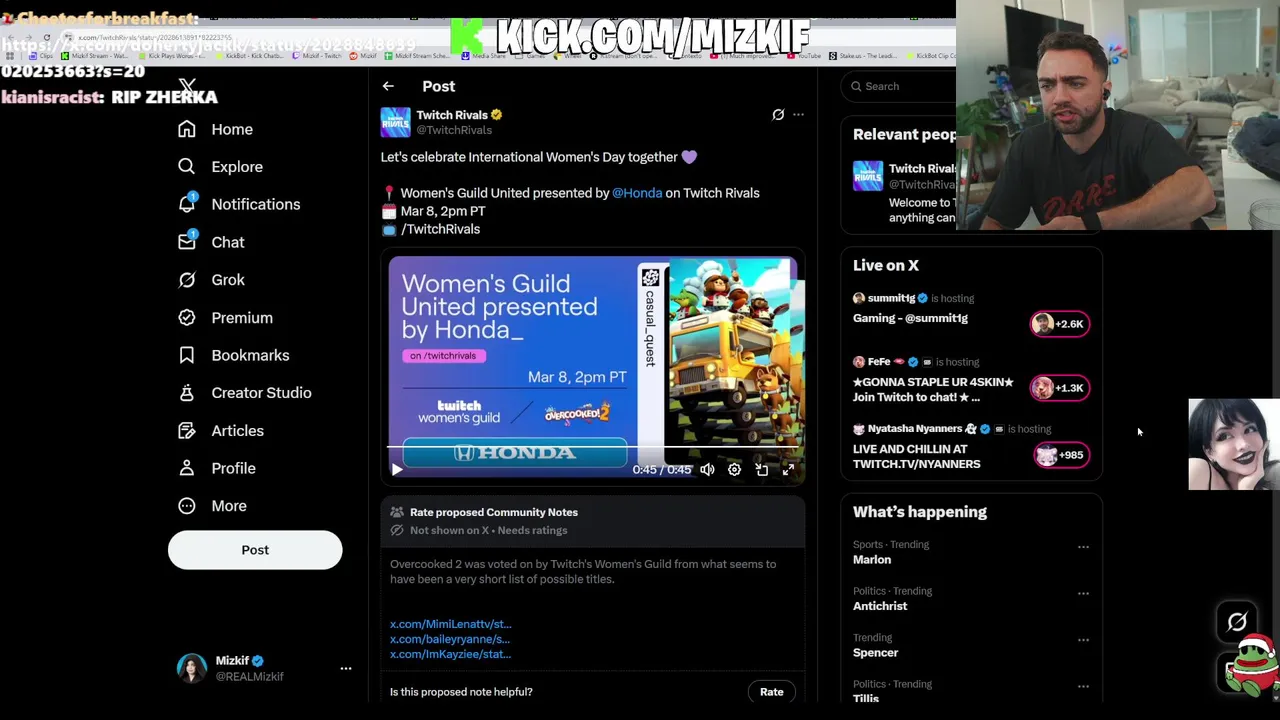
Task: Click the X logo in sidebar
Action: coord(187,87)
